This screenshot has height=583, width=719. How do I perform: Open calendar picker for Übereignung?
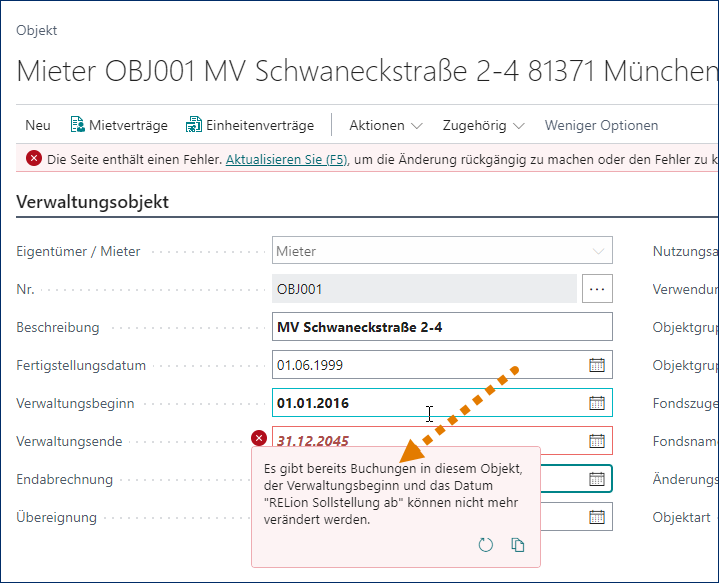pos(597,517)
